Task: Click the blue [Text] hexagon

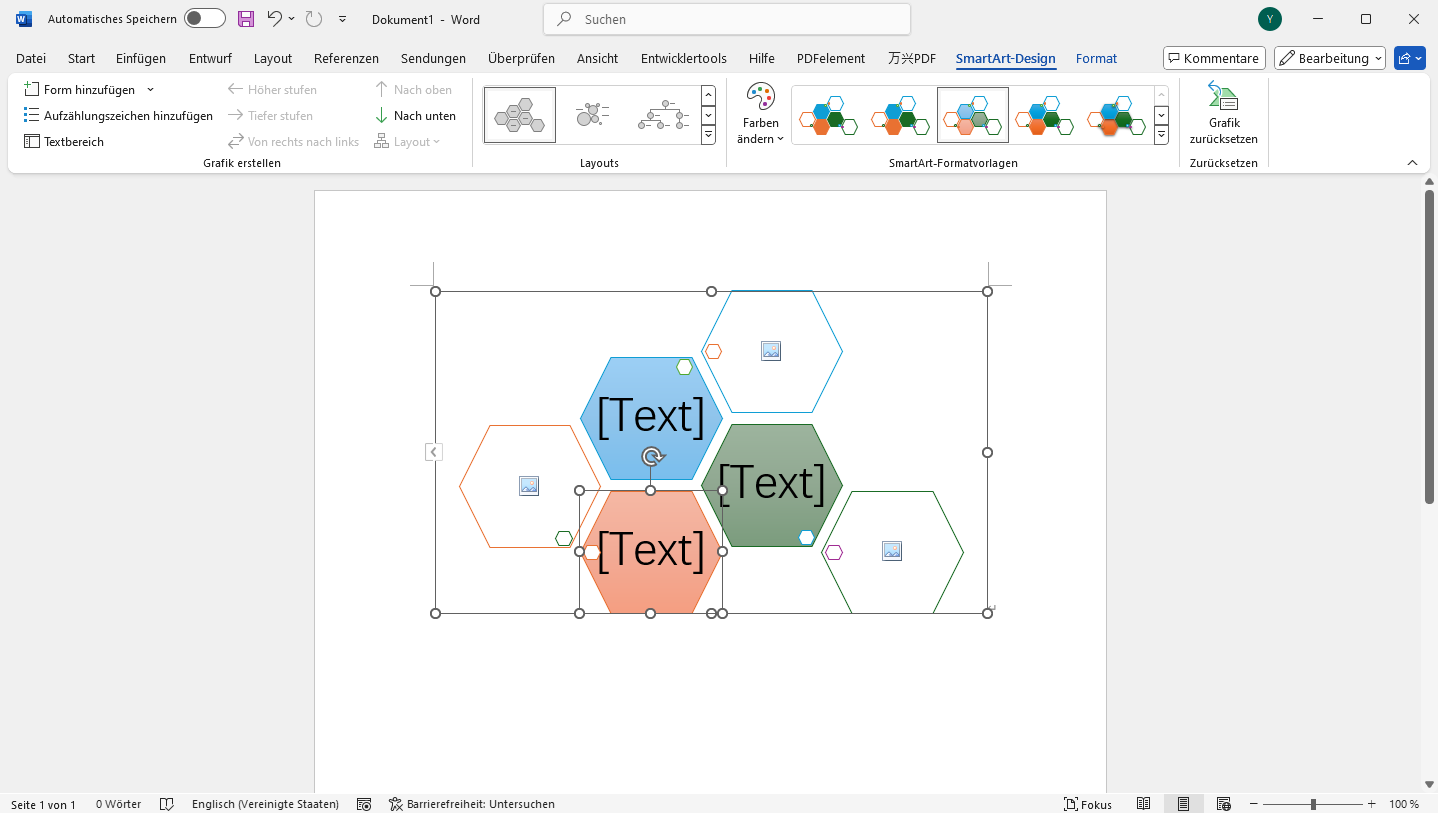Action: (651, 416)
